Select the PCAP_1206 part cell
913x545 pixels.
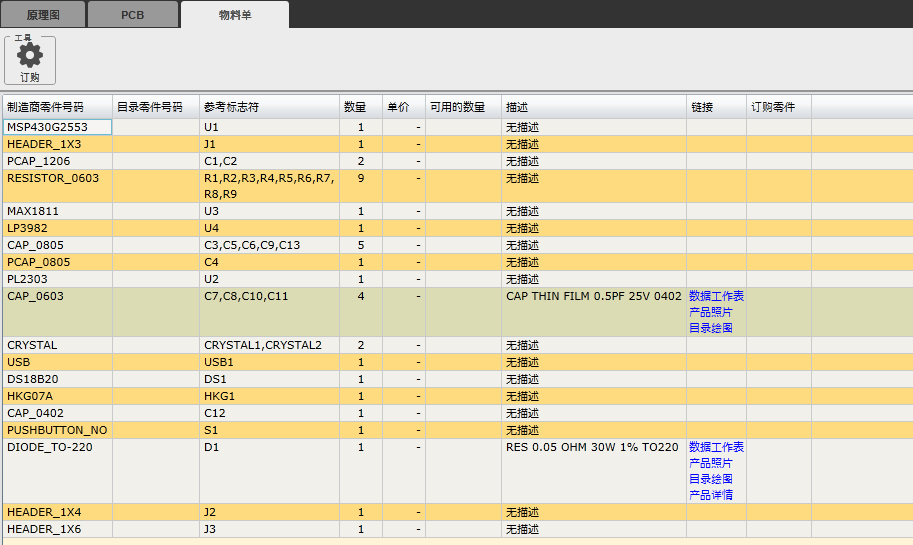(58, 161)
